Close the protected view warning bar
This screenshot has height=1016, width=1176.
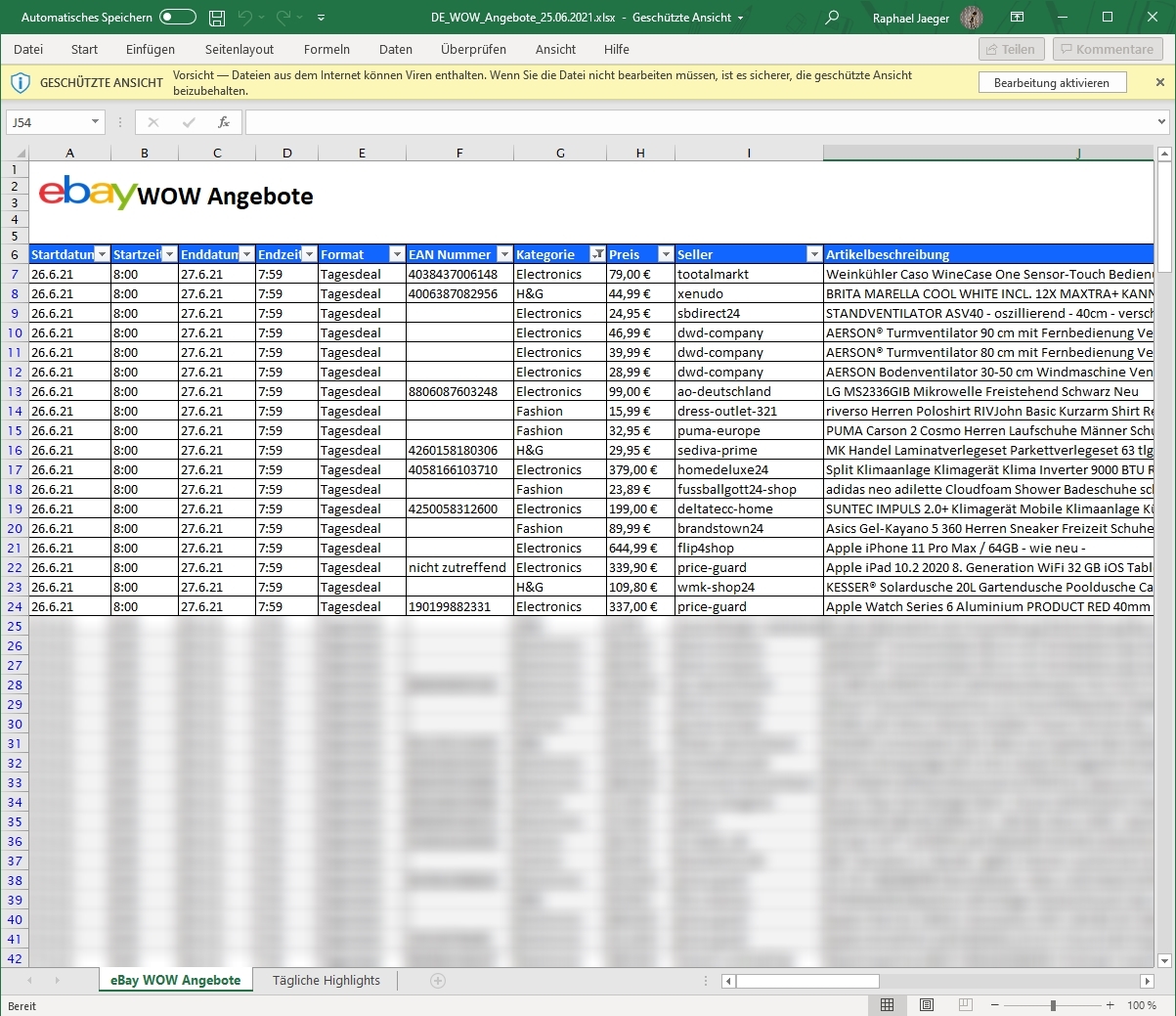1160,83
